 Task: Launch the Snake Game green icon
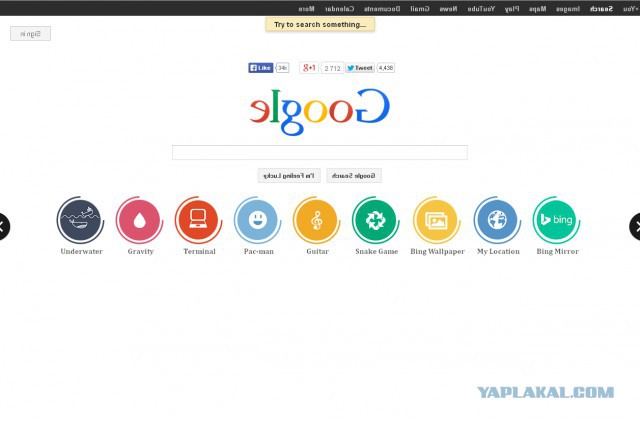tap(376, 220)
